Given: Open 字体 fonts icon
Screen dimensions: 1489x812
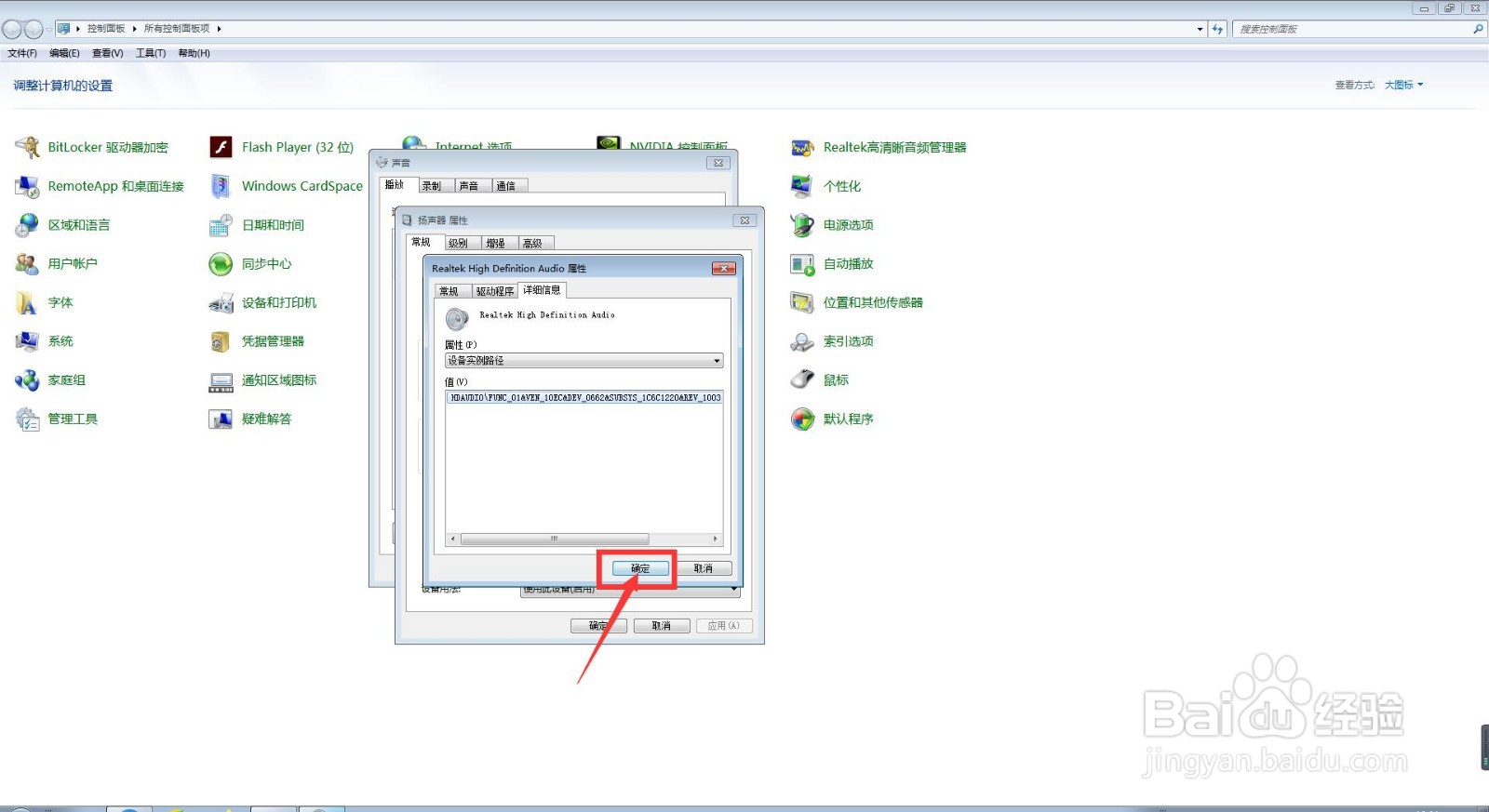Looking at the screenshot, I should (27, 302).
